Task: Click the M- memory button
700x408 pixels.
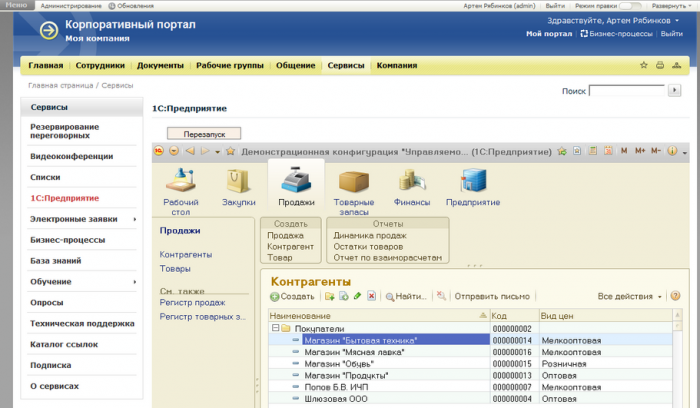Action: (655, 151)
